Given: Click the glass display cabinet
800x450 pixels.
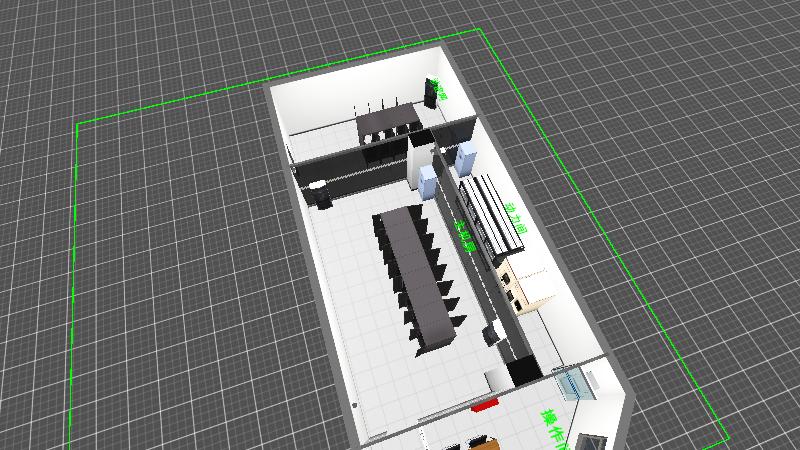Looking at the screenshot, I should [575, 384].
